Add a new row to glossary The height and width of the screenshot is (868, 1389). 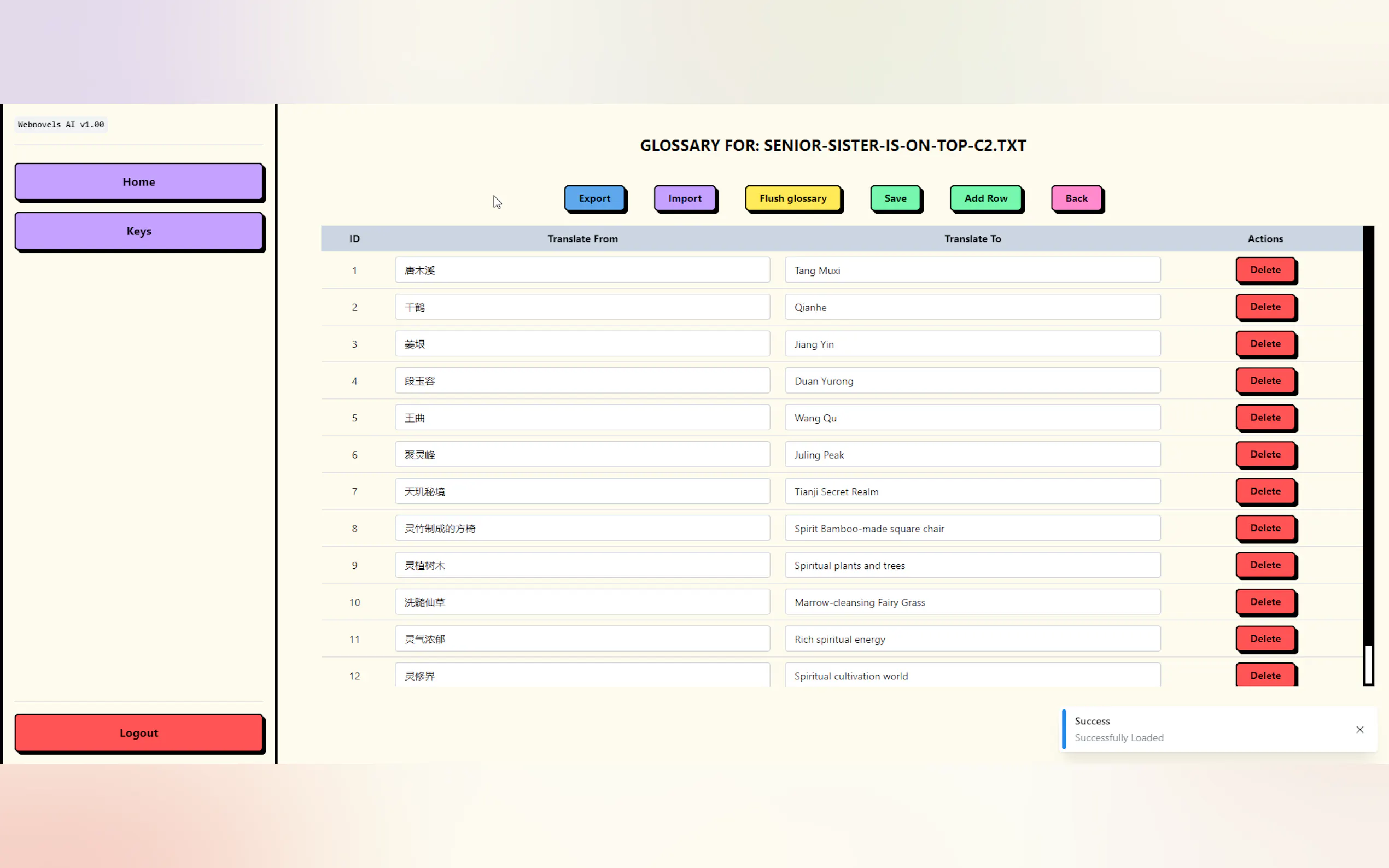pos(985,198)
